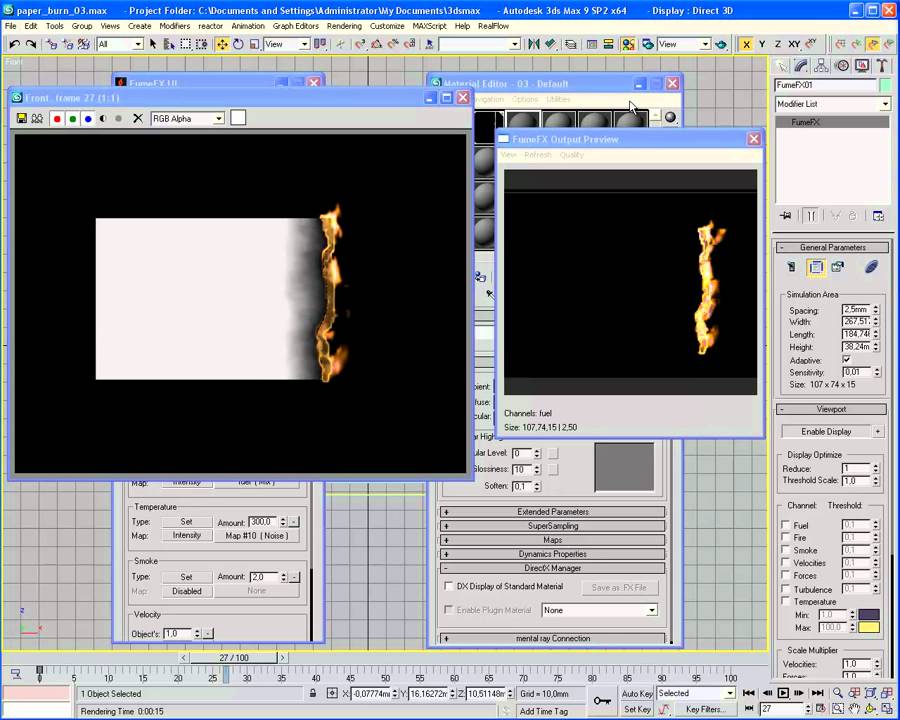Open the Modifiers menu
This screenshot has width=900, height=720.
tap(174, 26)
